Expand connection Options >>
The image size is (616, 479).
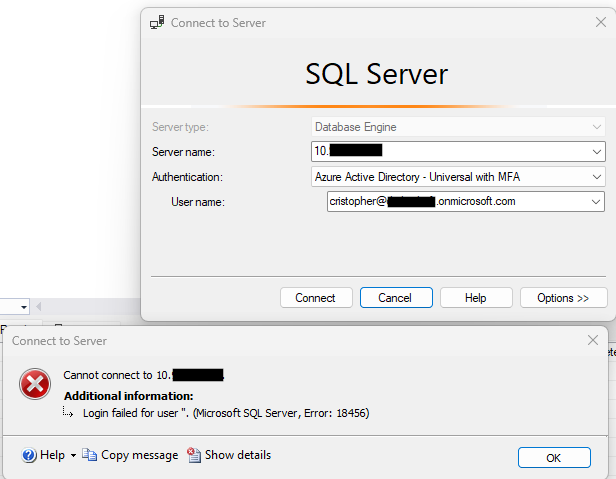pos(563,298)
